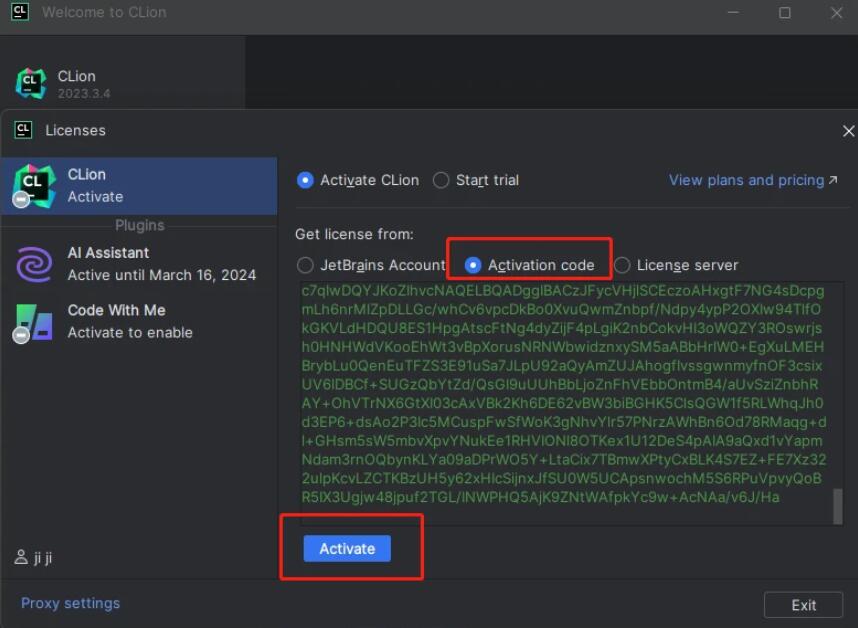Choose JetBrains Account license source
This screenshot has height=628, width=858.
click(x=305, y=265)
